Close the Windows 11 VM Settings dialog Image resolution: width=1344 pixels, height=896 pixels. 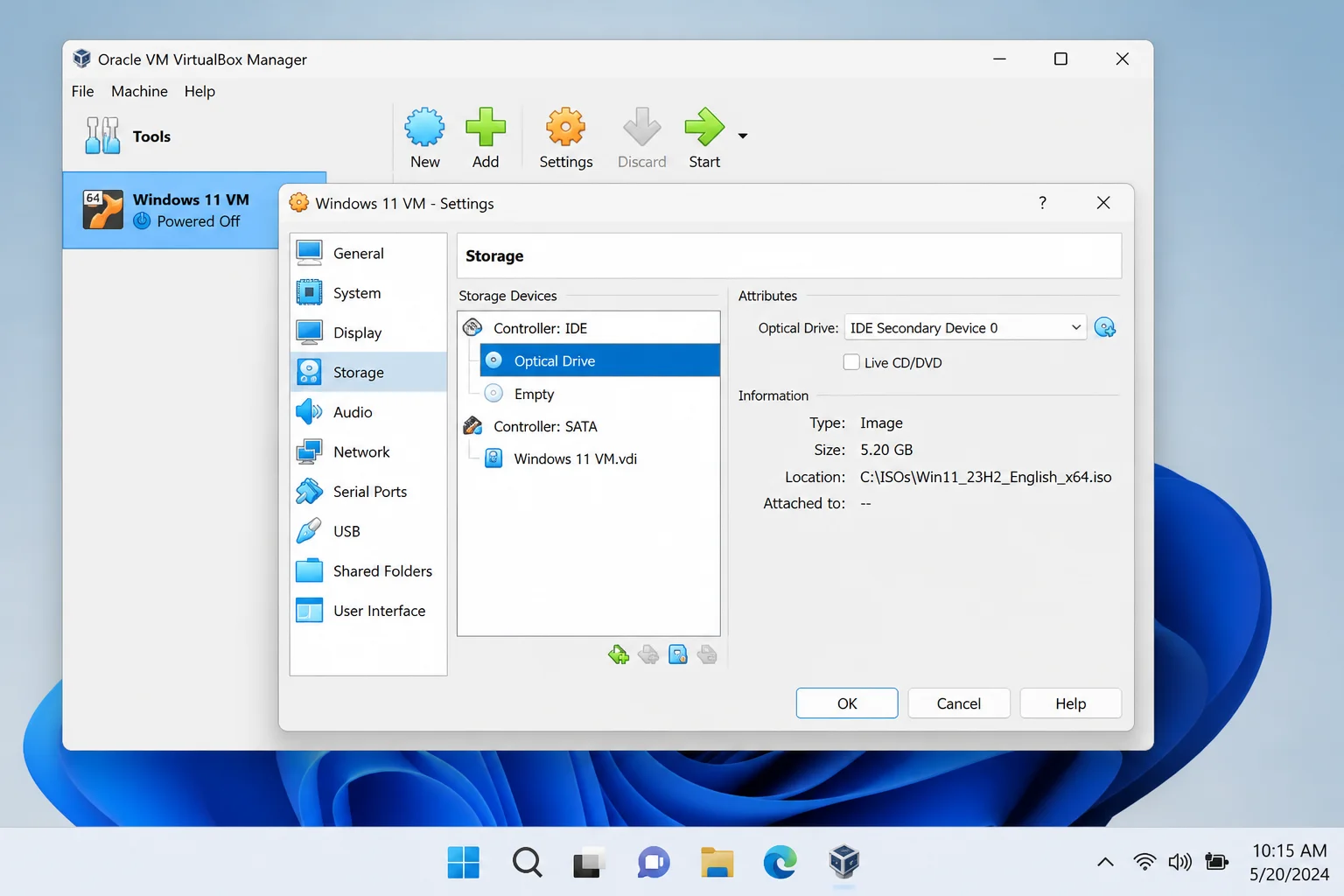click(1103, 203)
